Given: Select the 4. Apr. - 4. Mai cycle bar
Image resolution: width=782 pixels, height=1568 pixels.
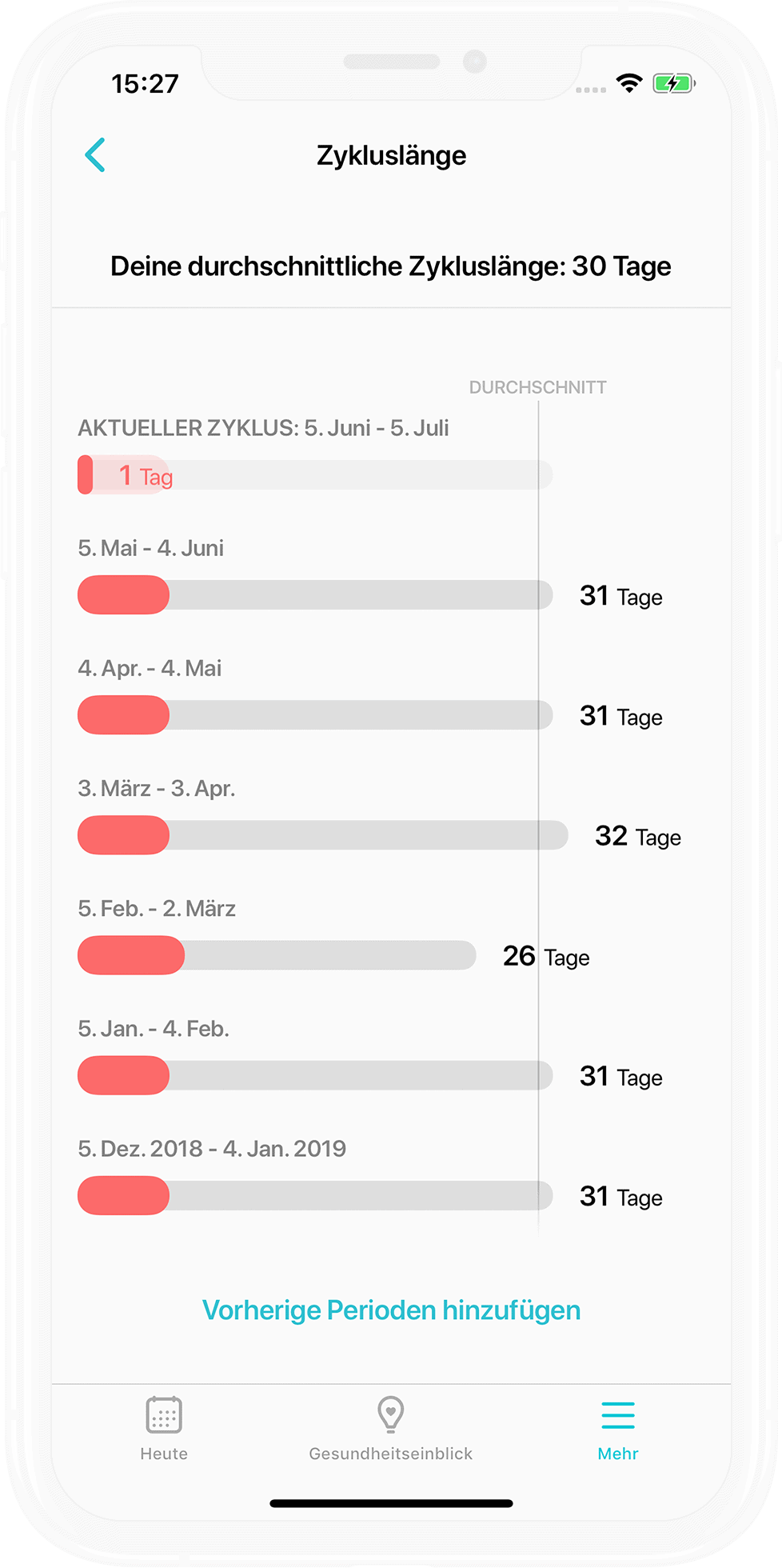Looking at the screenshot, I should 315,715.
